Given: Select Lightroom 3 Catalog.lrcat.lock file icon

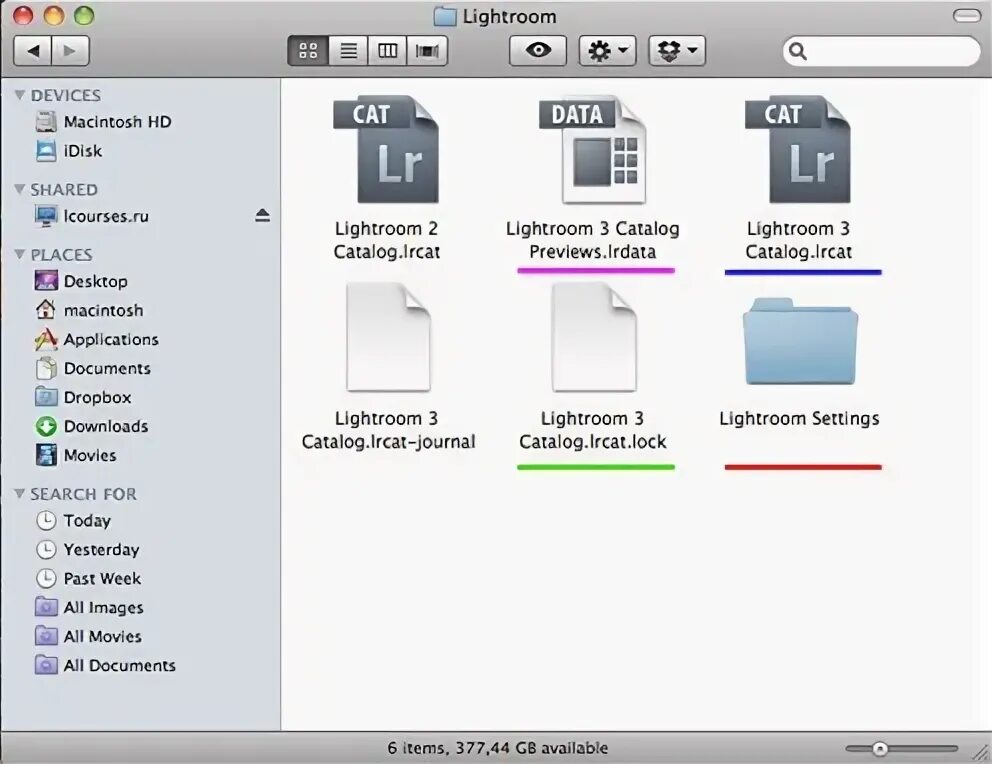Looking at the screenshot, I should pyautogui.click(x=593, y=337).
